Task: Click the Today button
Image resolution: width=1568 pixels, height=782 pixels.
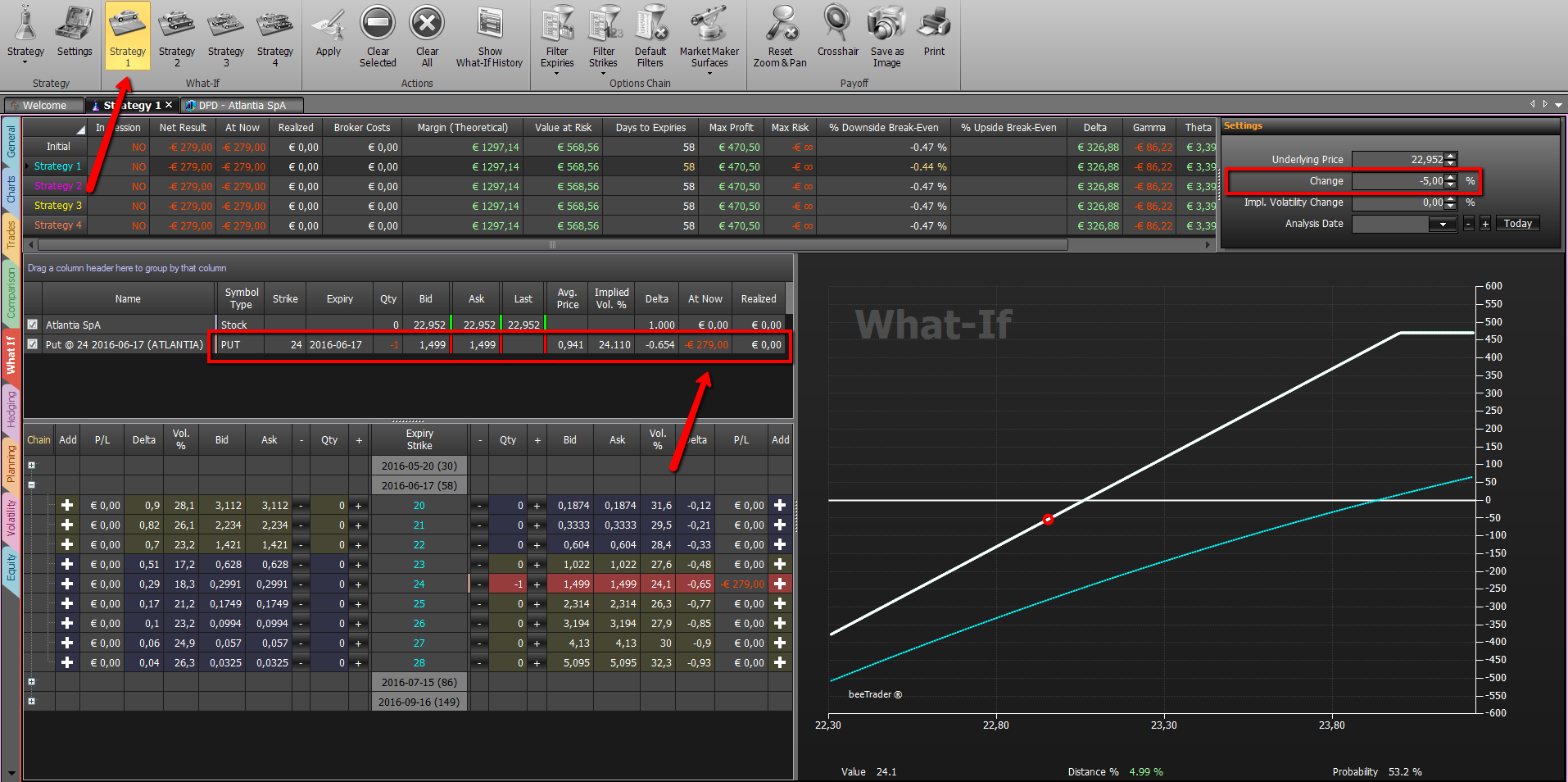Action: tap(1518, 224)
